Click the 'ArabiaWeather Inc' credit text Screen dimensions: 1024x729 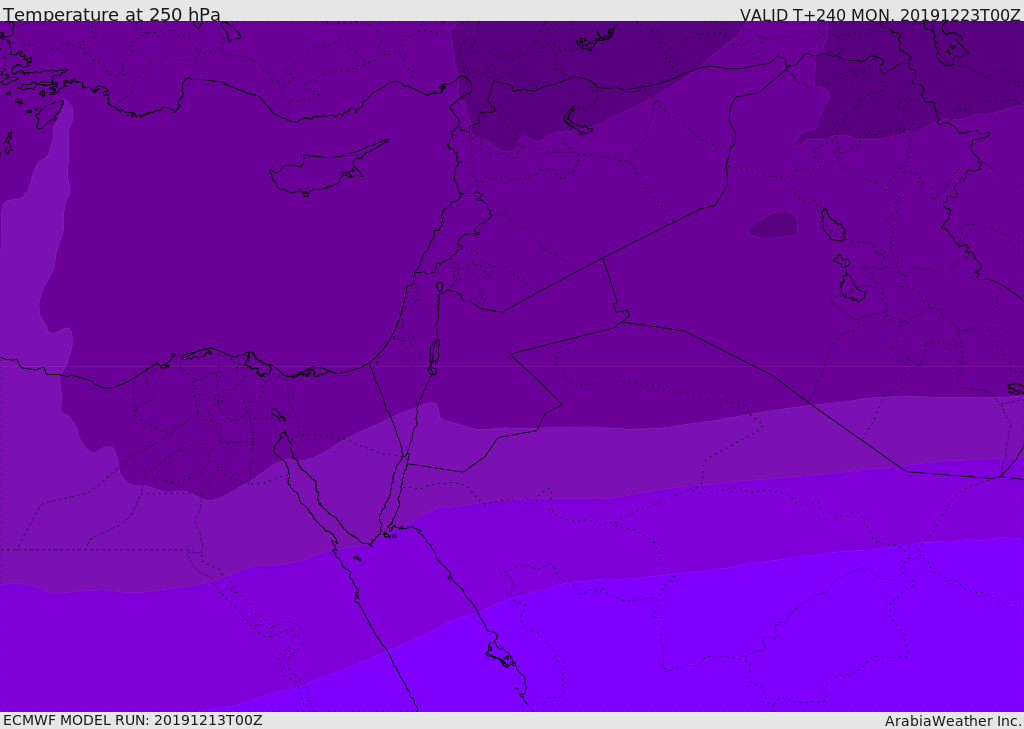point(951,721)
